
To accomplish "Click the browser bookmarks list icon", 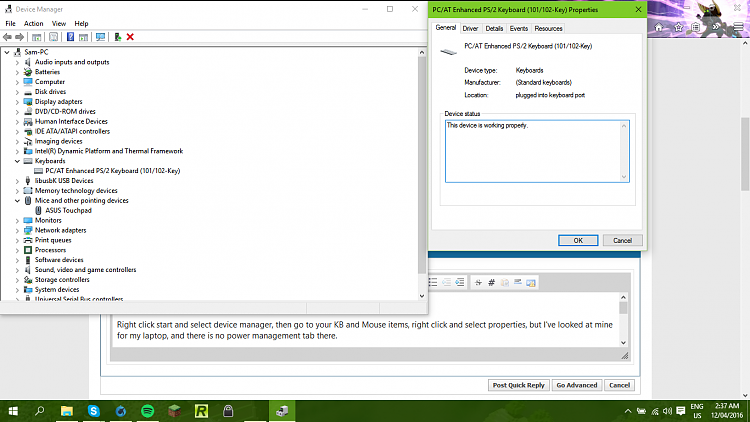I will [695, 27].
